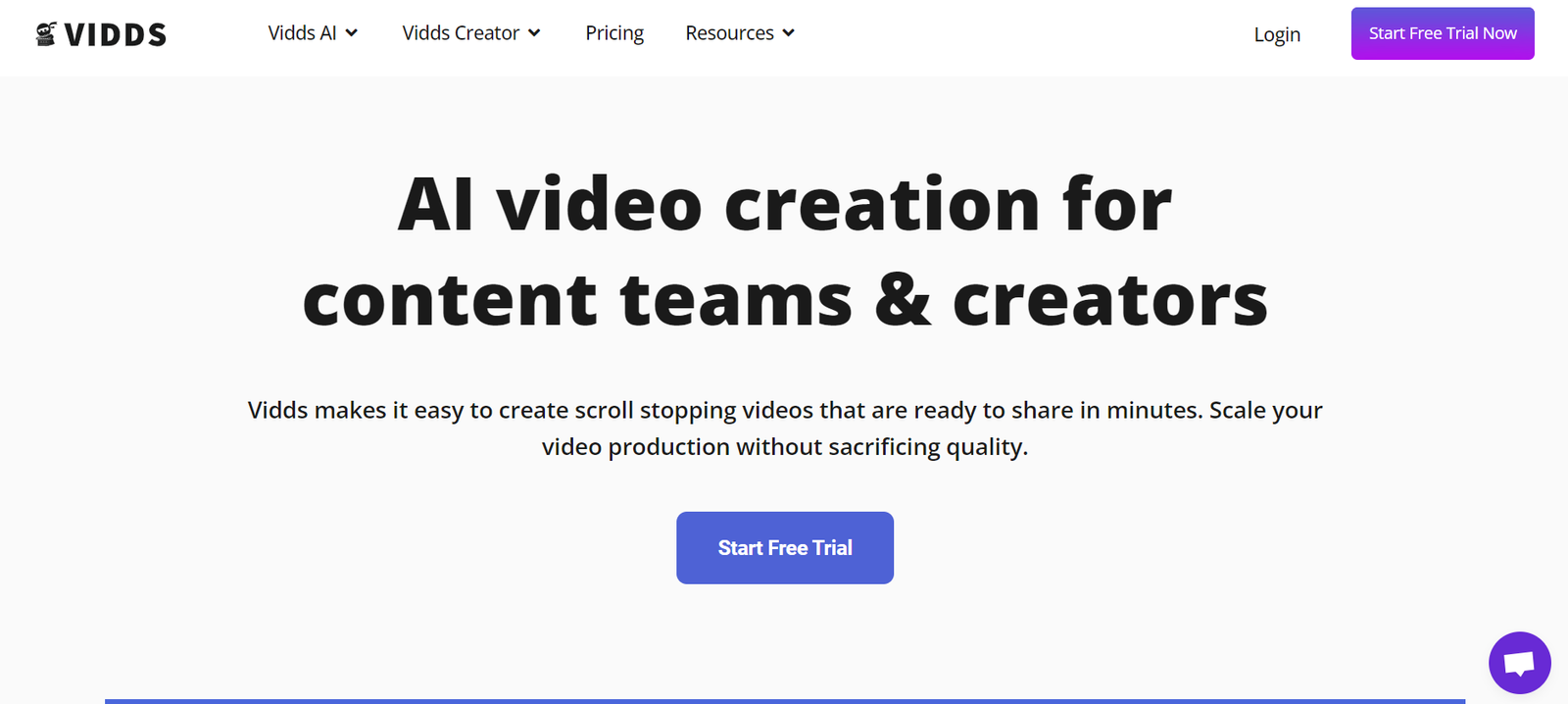Click the word 'creators' in the headline
The image size is (1568, 704).
(1109, 300)
